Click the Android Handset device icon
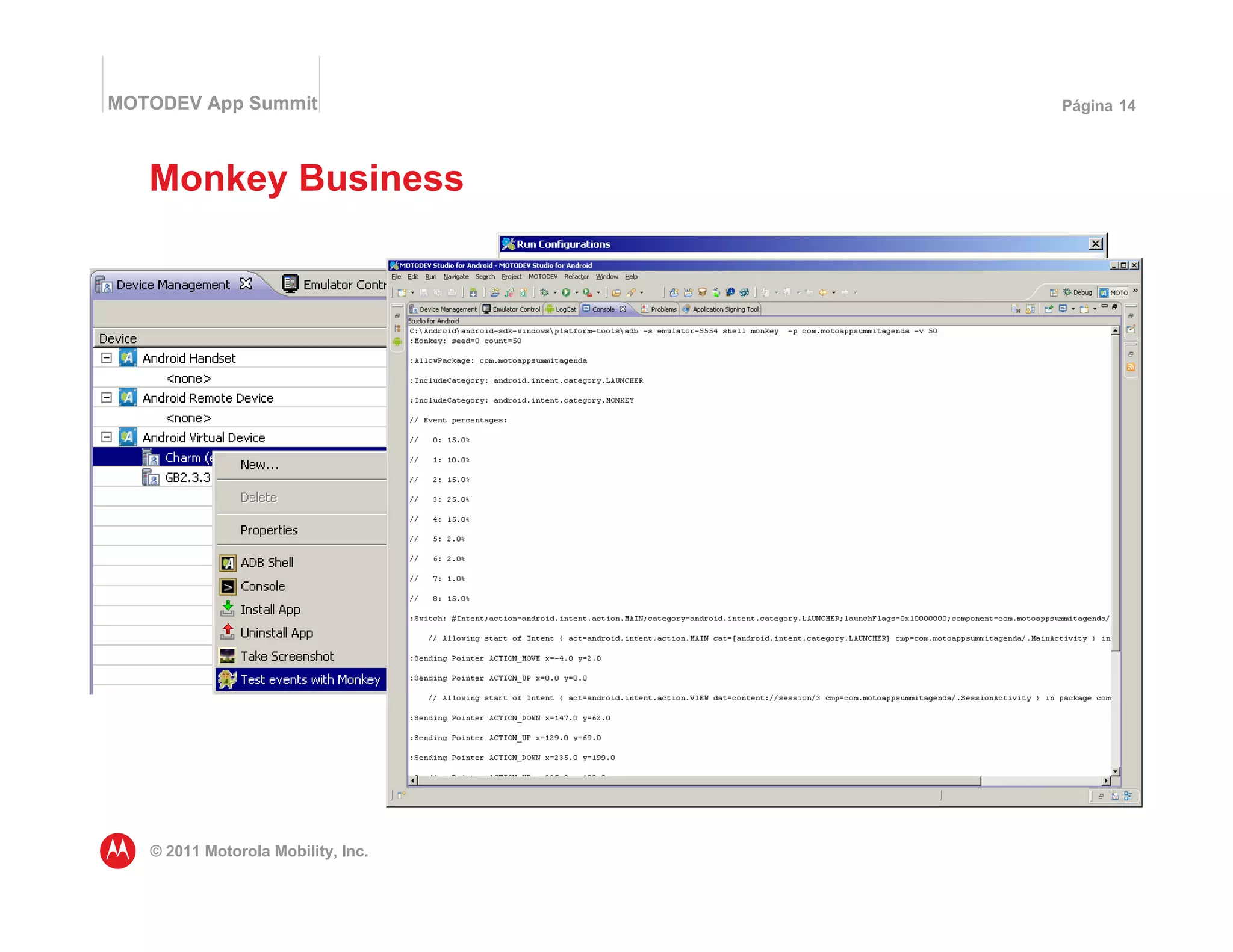The image size is (1233, 952). coord(128,358)
